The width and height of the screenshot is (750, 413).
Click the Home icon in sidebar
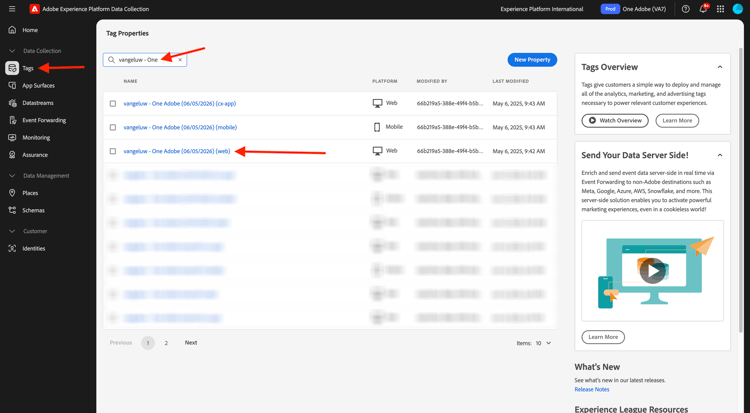(x=12, y=30)
